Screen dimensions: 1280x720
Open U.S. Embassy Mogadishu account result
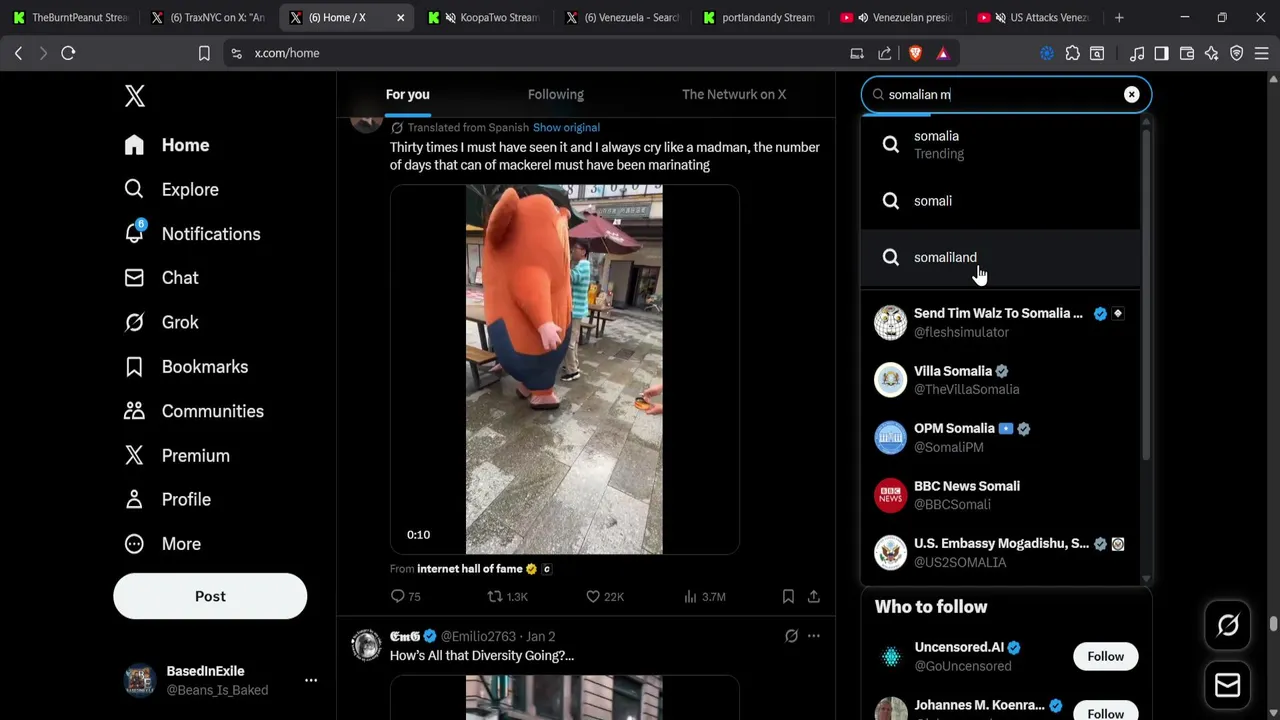tap(1000, 552)
